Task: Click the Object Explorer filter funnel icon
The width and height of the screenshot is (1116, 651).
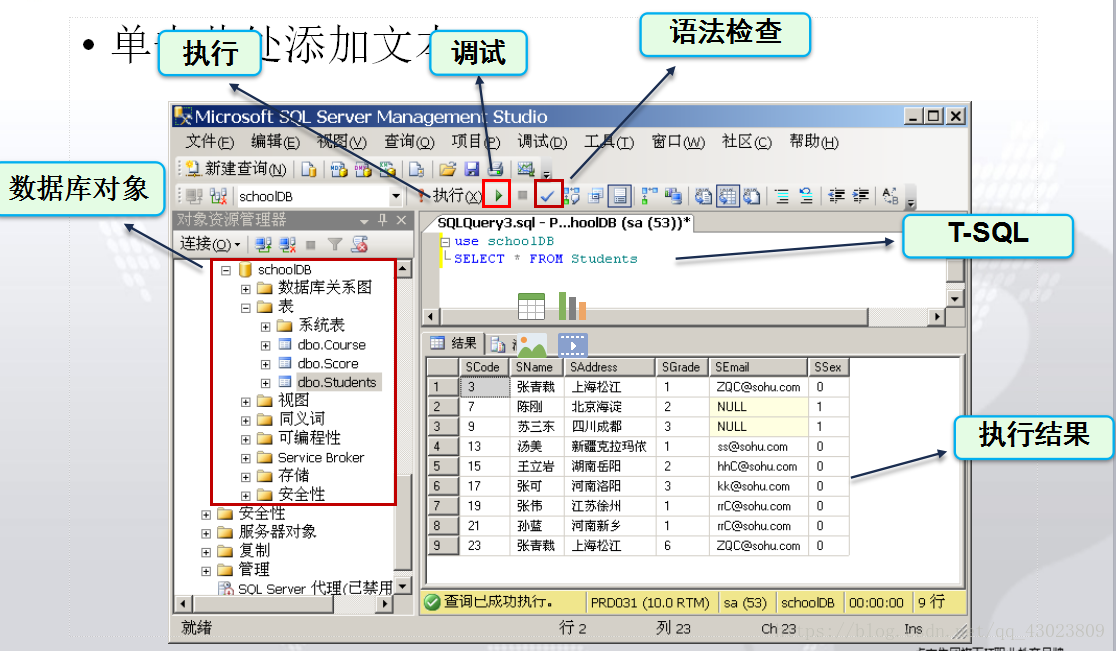Action: coord(335,245)
